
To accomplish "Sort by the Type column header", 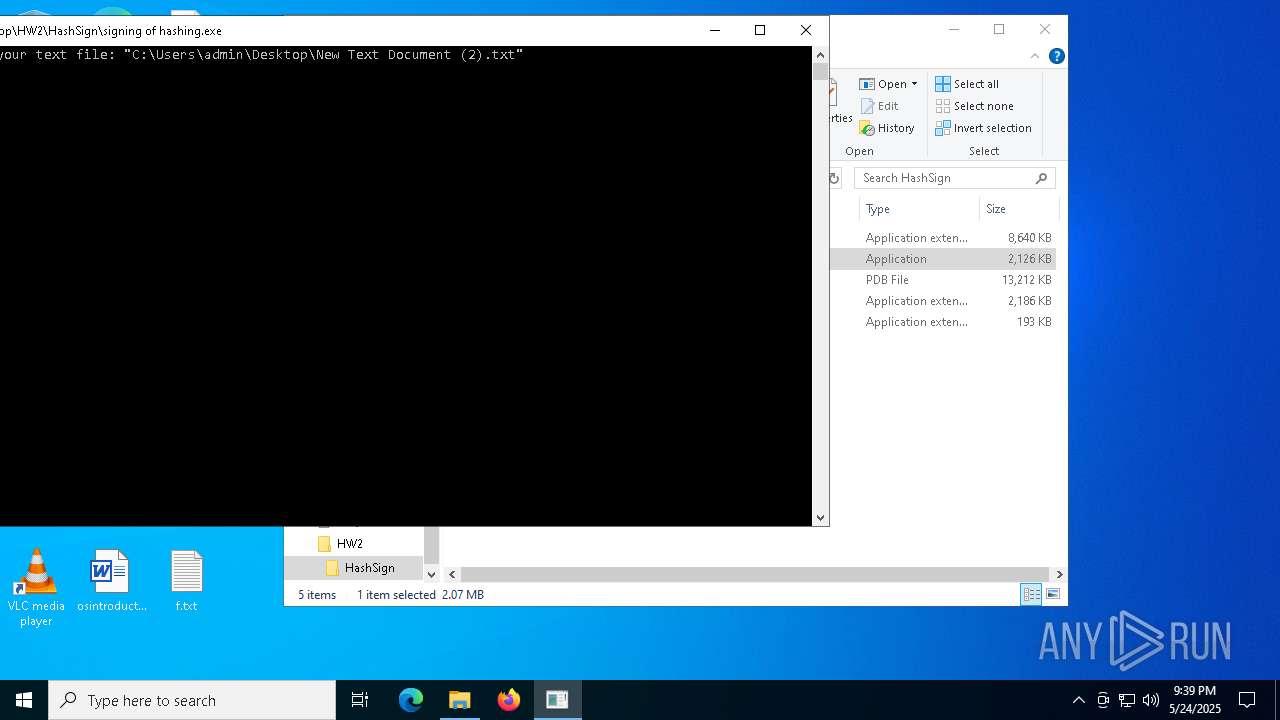I will 918,209.
